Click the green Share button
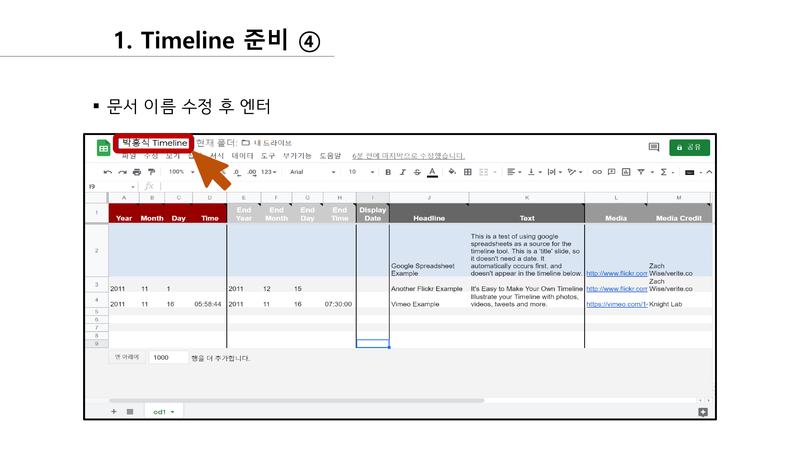 pyautogui.click(x=689, y=147)
